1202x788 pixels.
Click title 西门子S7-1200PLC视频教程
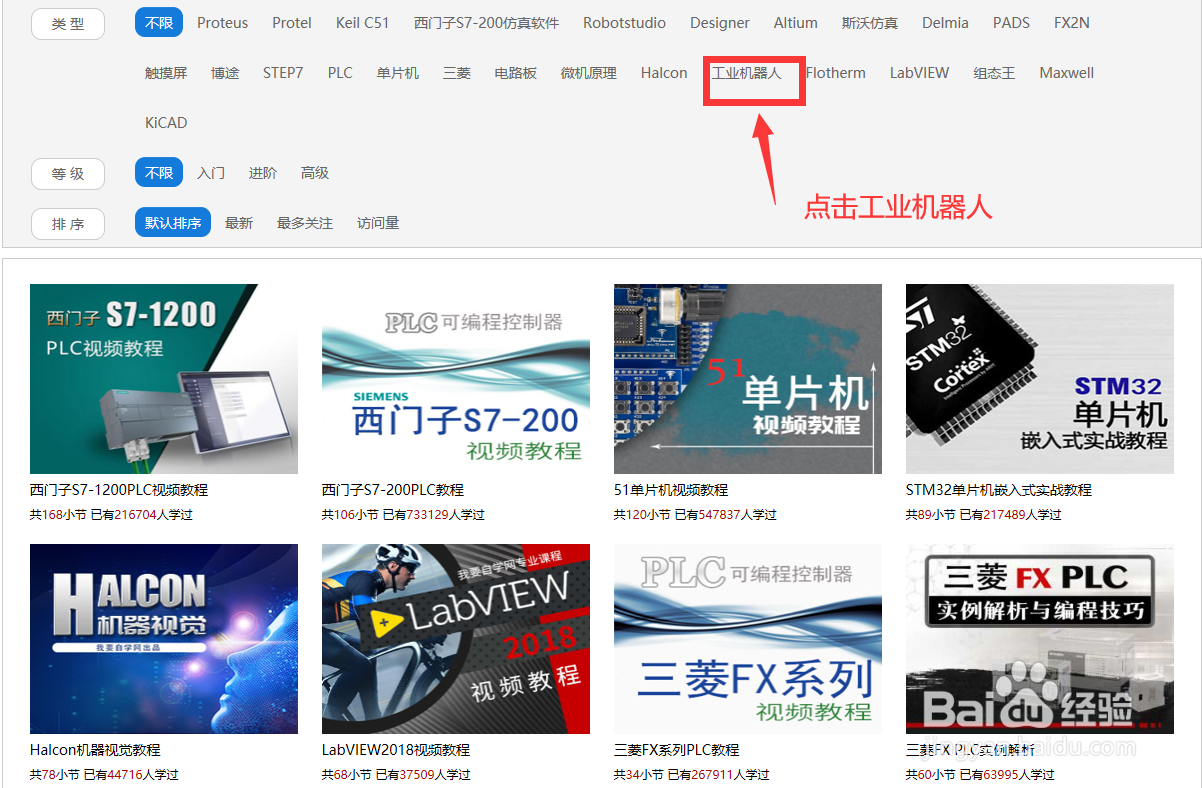(x=119, y=490)
